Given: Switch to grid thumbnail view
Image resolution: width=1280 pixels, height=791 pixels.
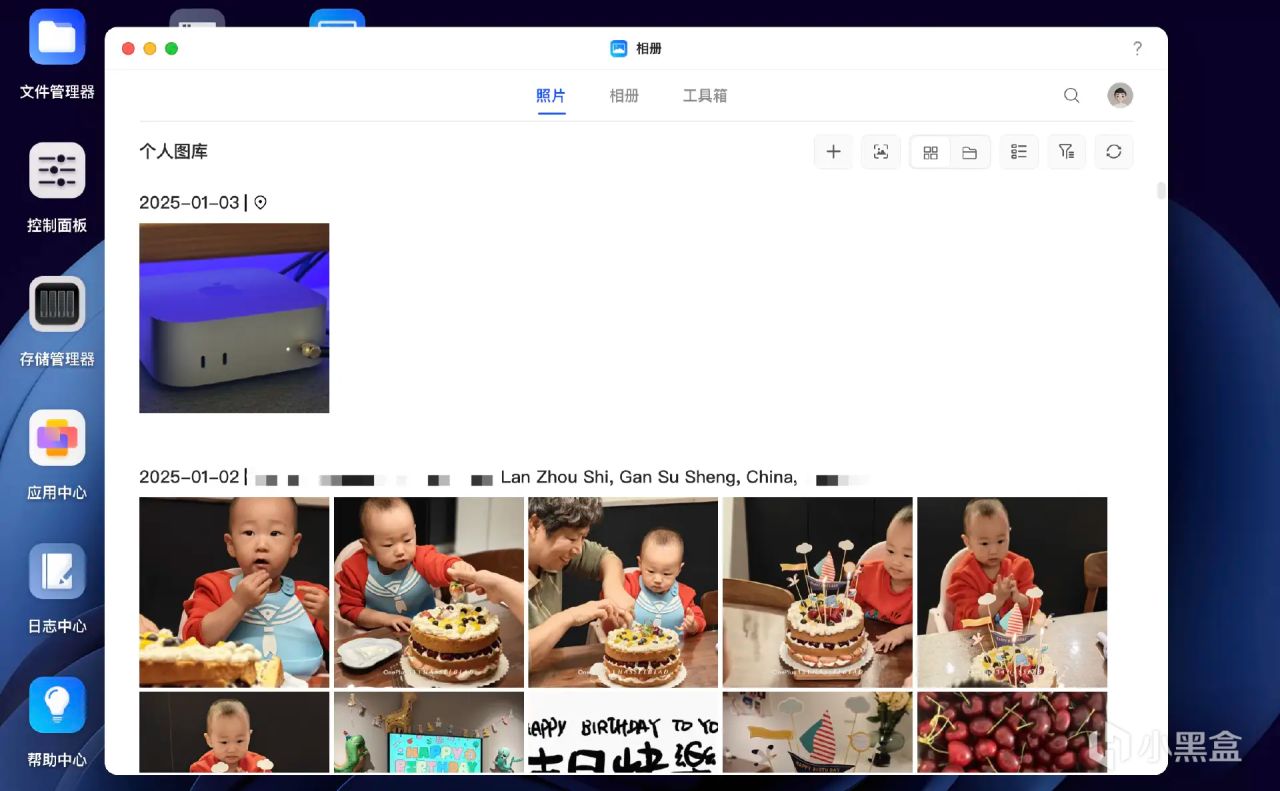Looking at the screenshot, I should [931, 152].
